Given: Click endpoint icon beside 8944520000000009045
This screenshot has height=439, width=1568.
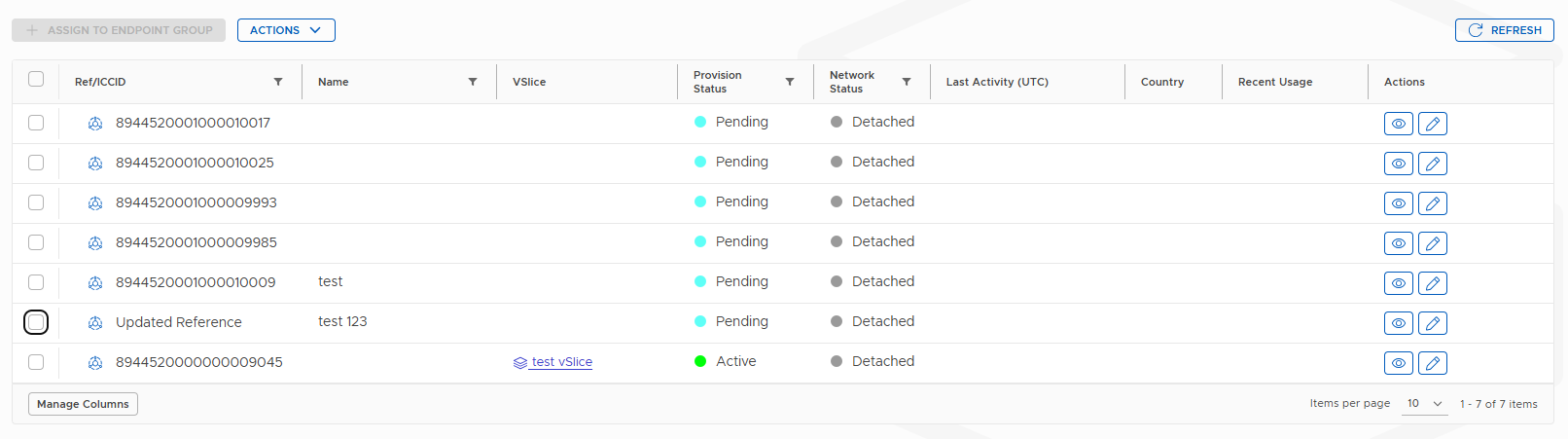Looking at the screenshot, I should coord(95,363).
